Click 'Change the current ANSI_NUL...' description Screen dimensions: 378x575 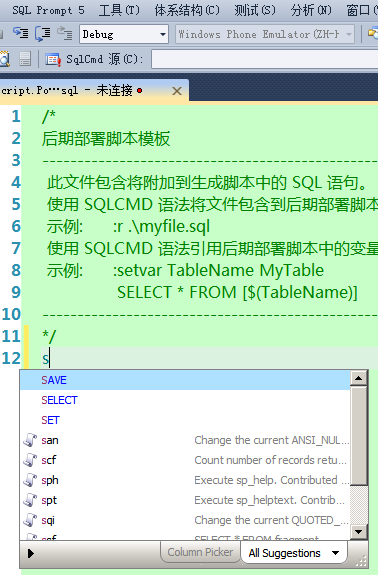pyautogui.click(x=271, y=440)
